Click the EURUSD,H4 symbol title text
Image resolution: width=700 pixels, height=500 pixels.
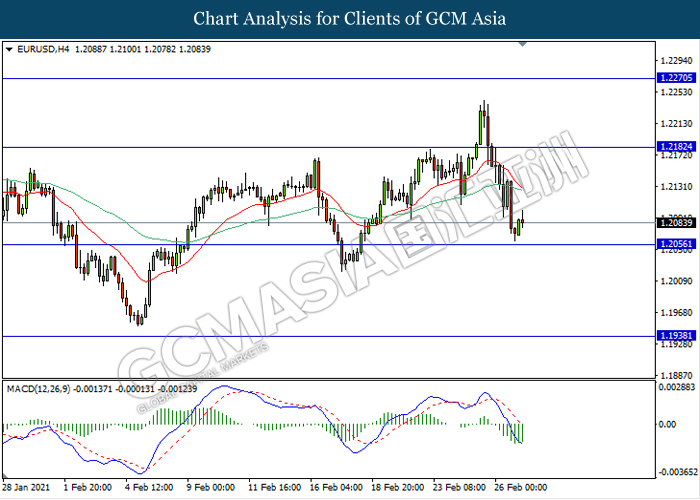(43, 50)
